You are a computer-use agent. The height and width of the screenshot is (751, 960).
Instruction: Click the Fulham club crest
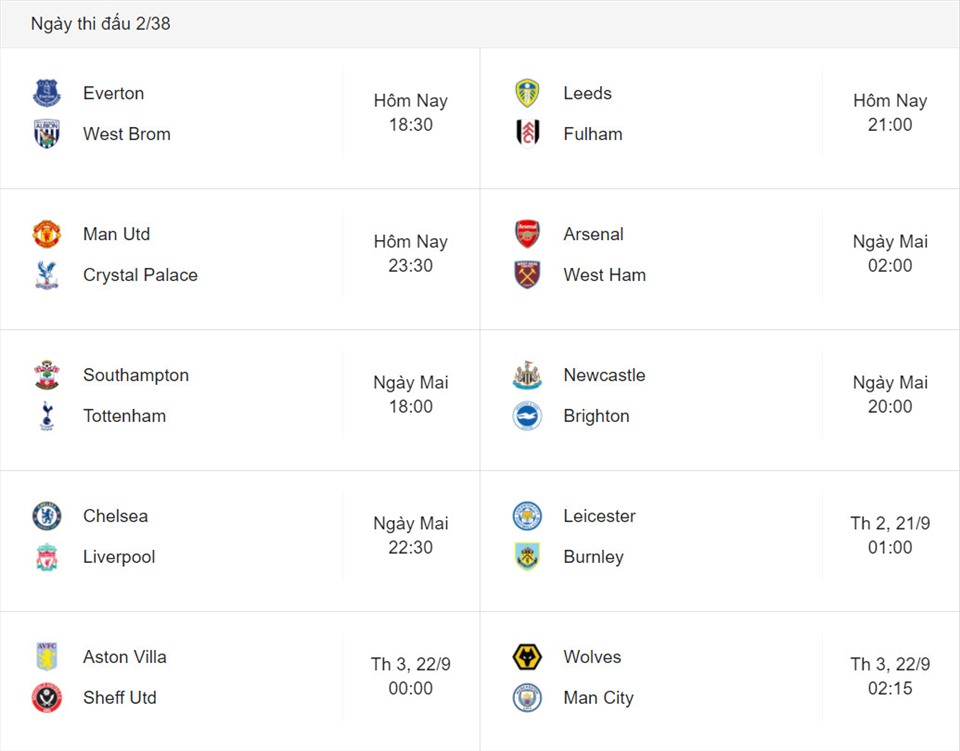click(527, 133)
